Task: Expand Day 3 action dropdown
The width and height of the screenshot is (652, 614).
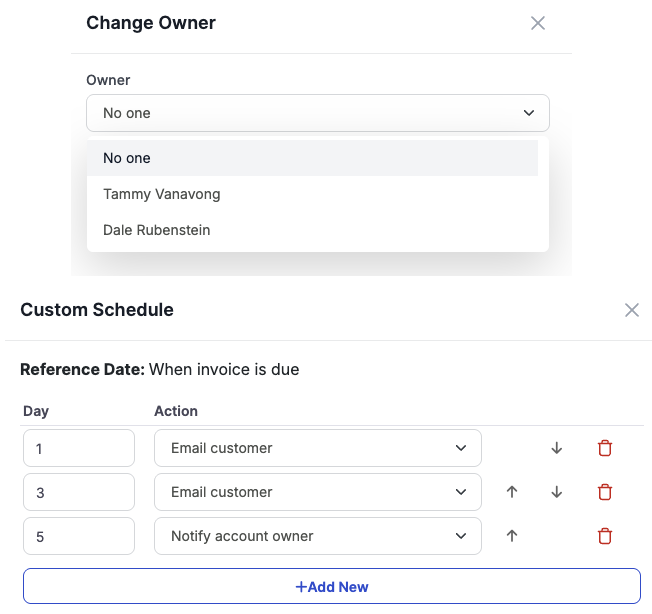Action: click(x=318, y=492)
